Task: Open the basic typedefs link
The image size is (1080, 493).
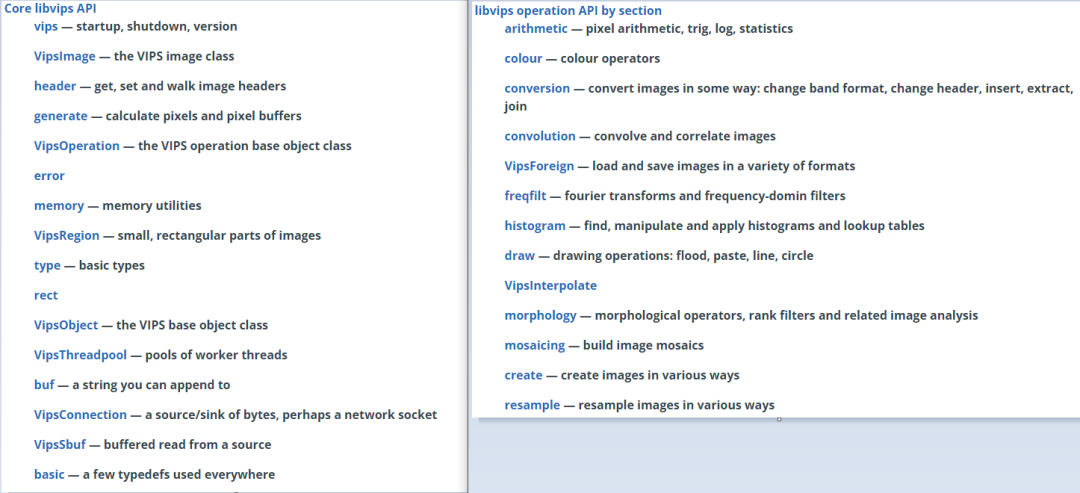Action: 49,474
